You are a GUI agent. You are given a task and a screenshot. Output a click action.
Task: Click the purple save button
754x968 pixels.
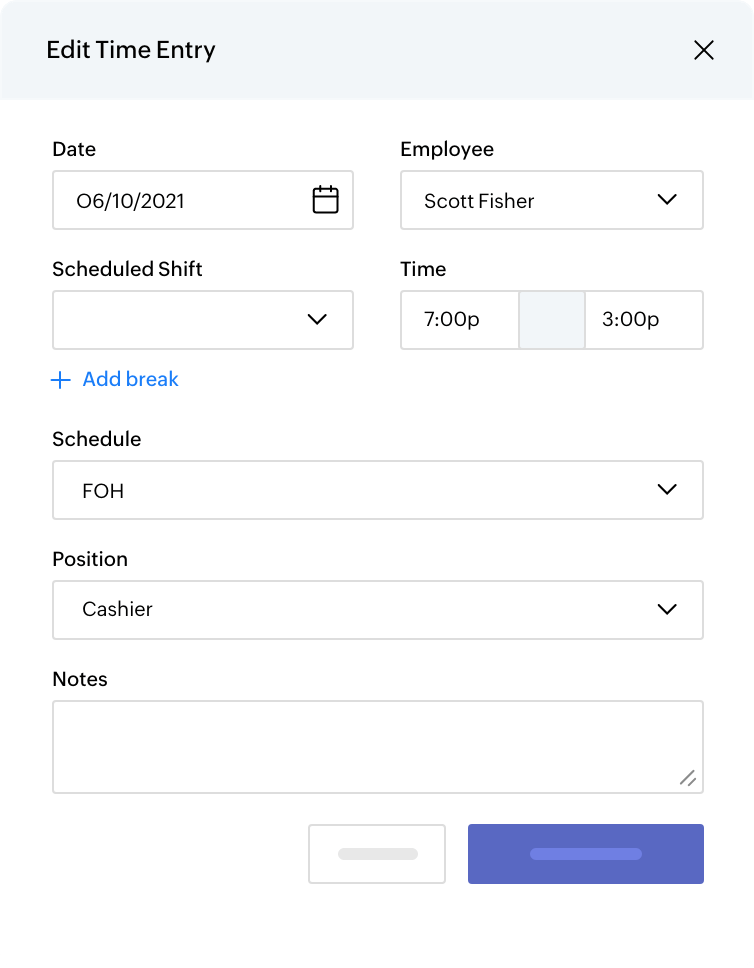coord(585,853)
